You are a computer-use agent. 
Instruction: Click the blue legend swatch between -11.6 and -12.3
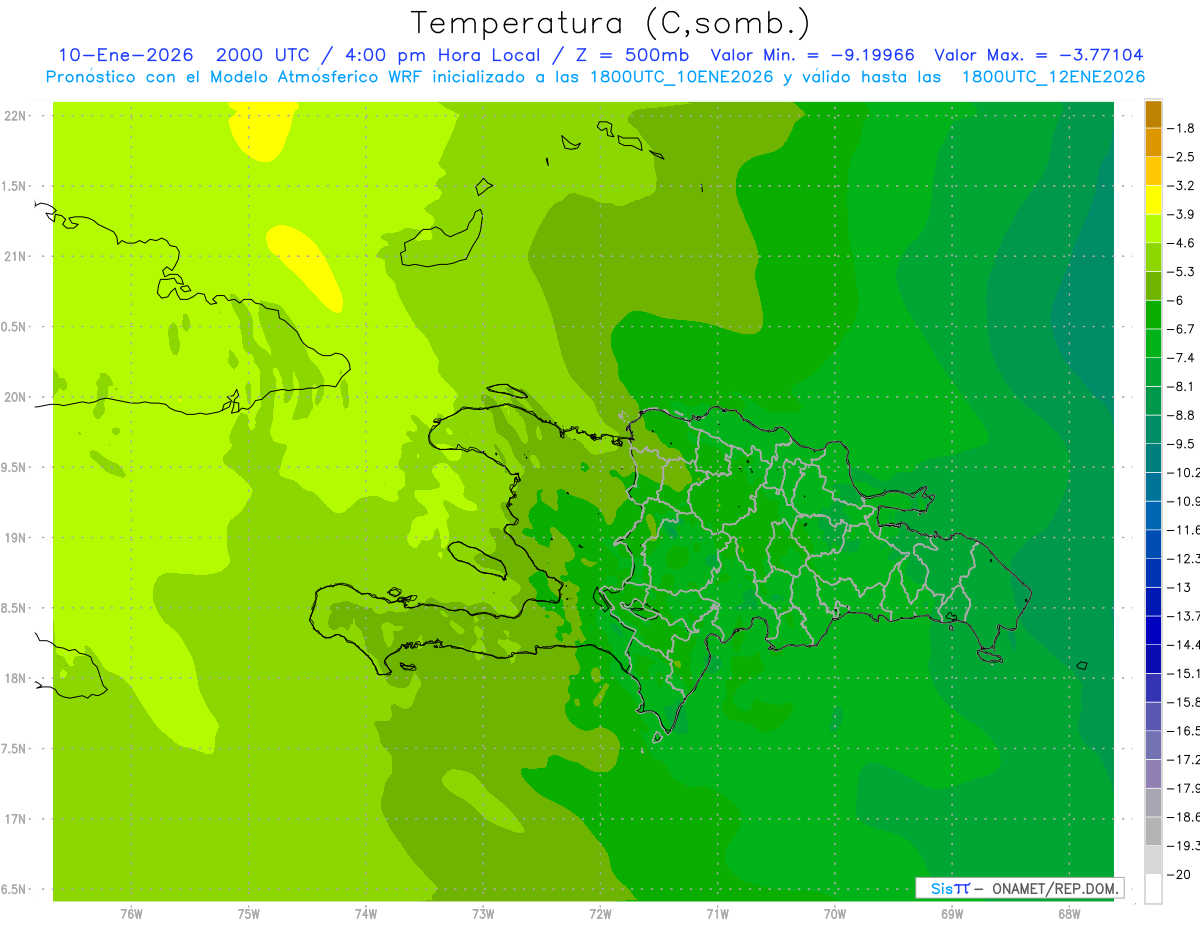(1153, 544)
